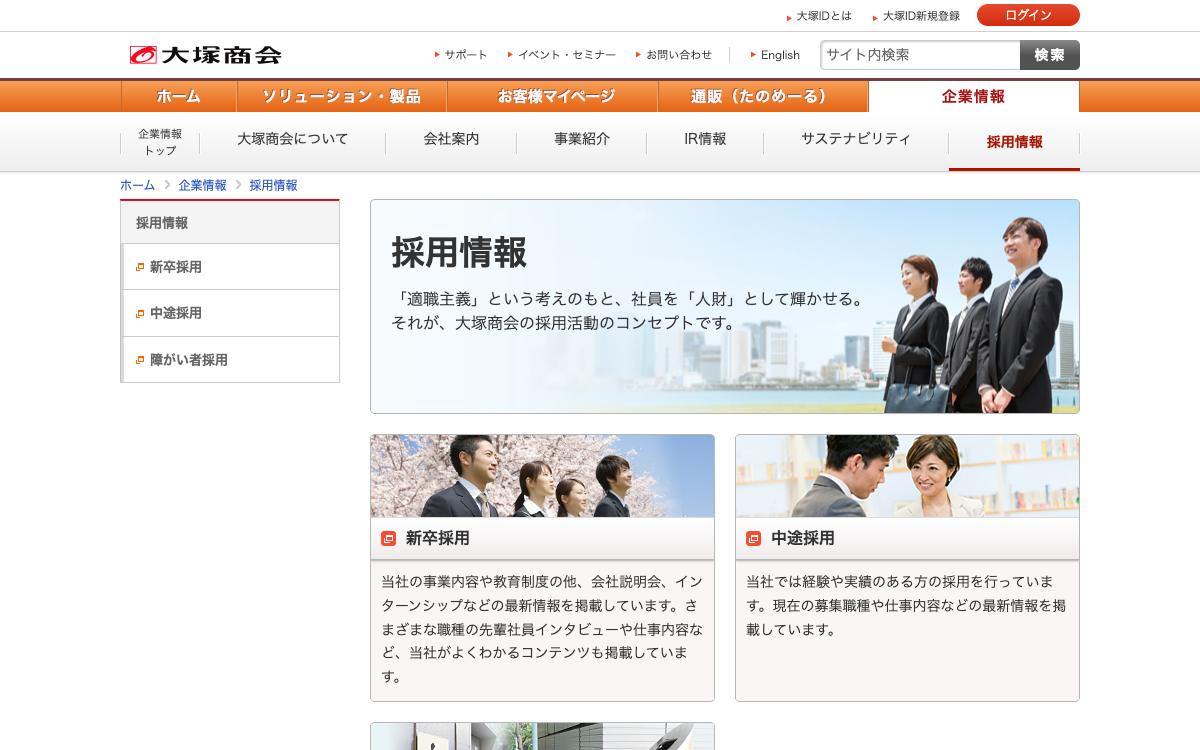Screen dimensions: 1200x750
Task: Go to ホーム via breadcrumb
Action: 138,185
